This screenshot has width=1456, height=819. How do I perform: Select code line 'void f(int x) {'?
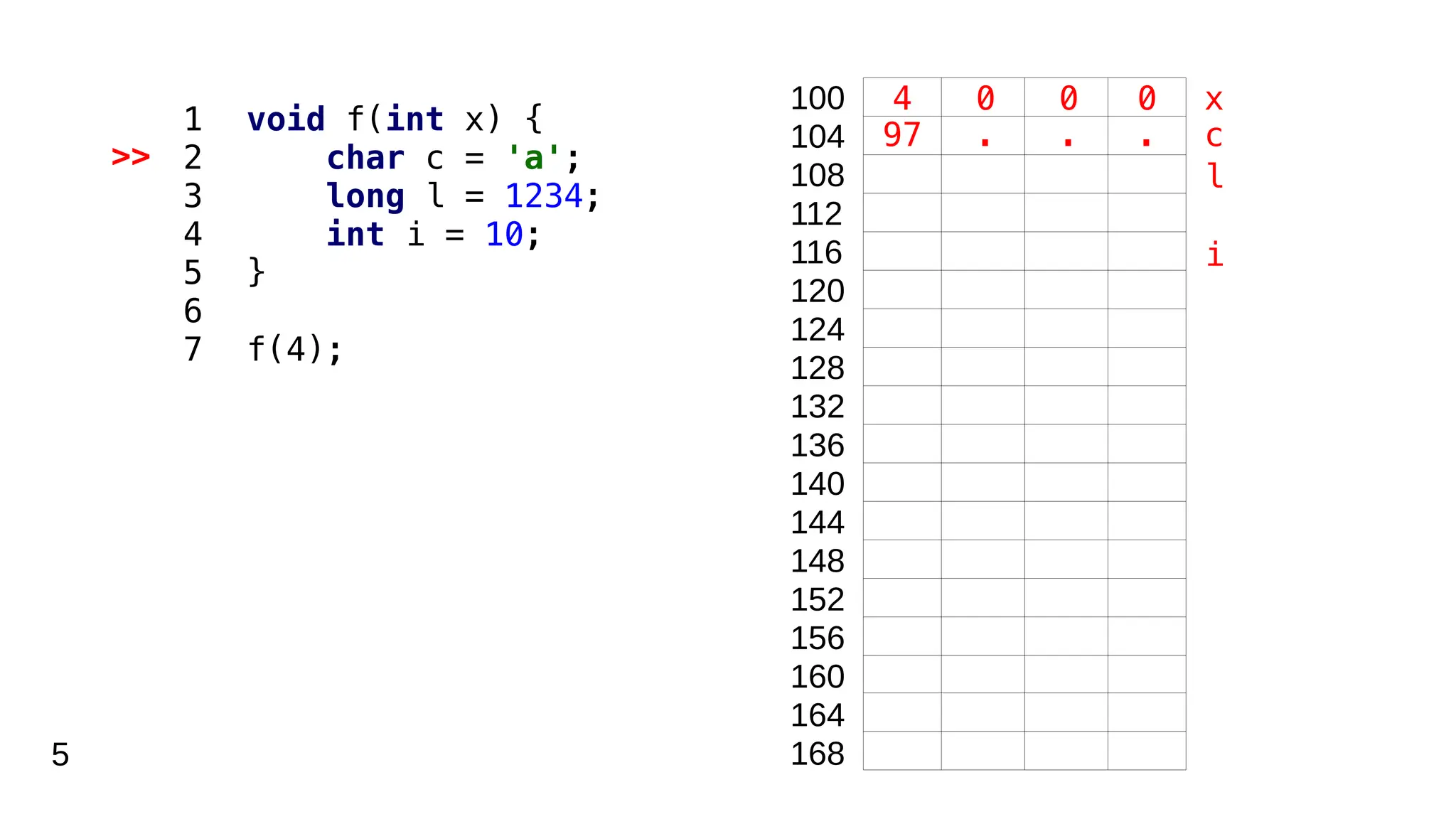click(395, 119)
